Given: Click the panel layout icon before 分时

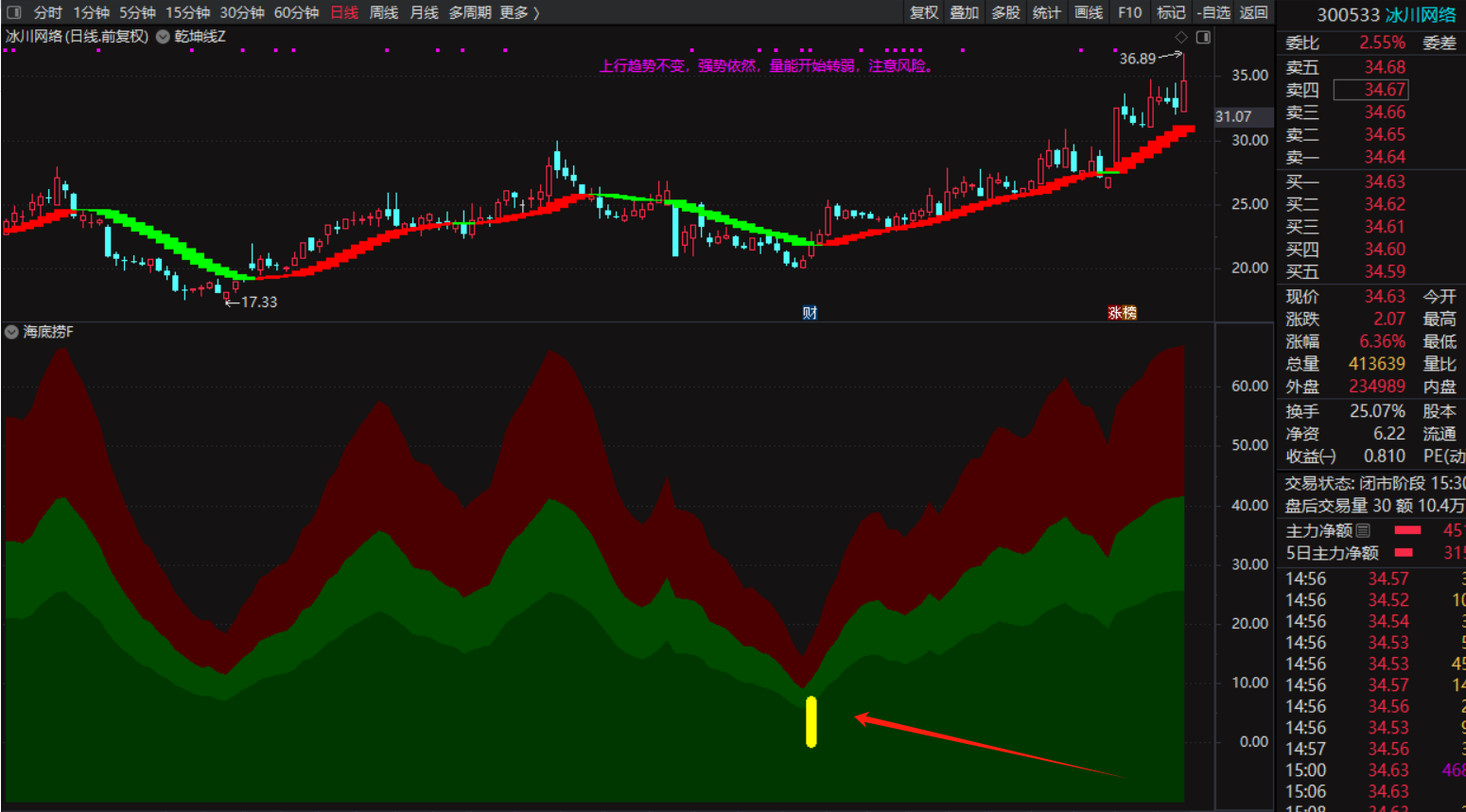Looking at the screenshot, I should click(x=13, y=12).
